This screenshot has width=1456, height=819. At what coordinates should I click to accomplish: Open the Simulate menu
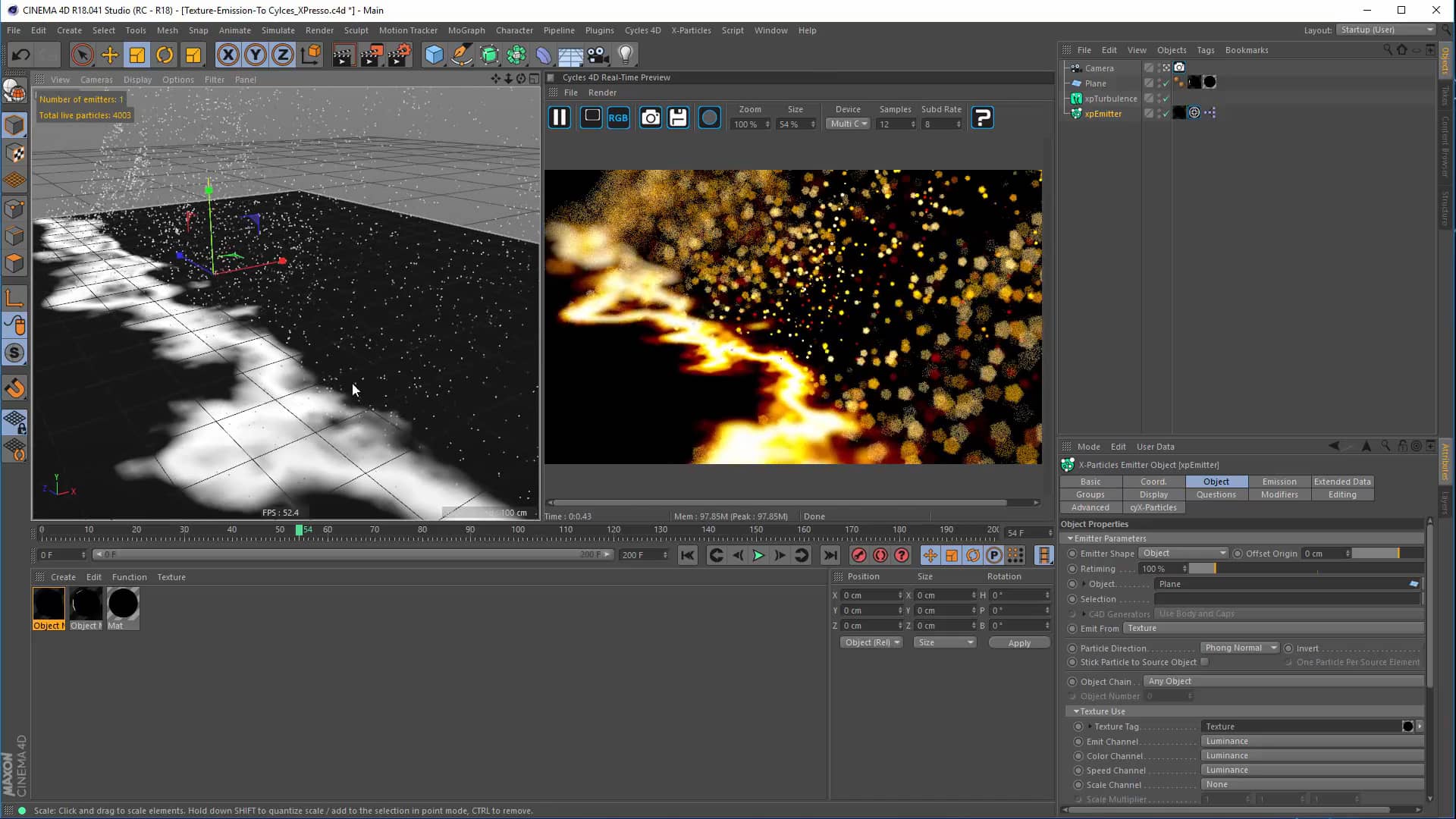[x=278, y=30]
